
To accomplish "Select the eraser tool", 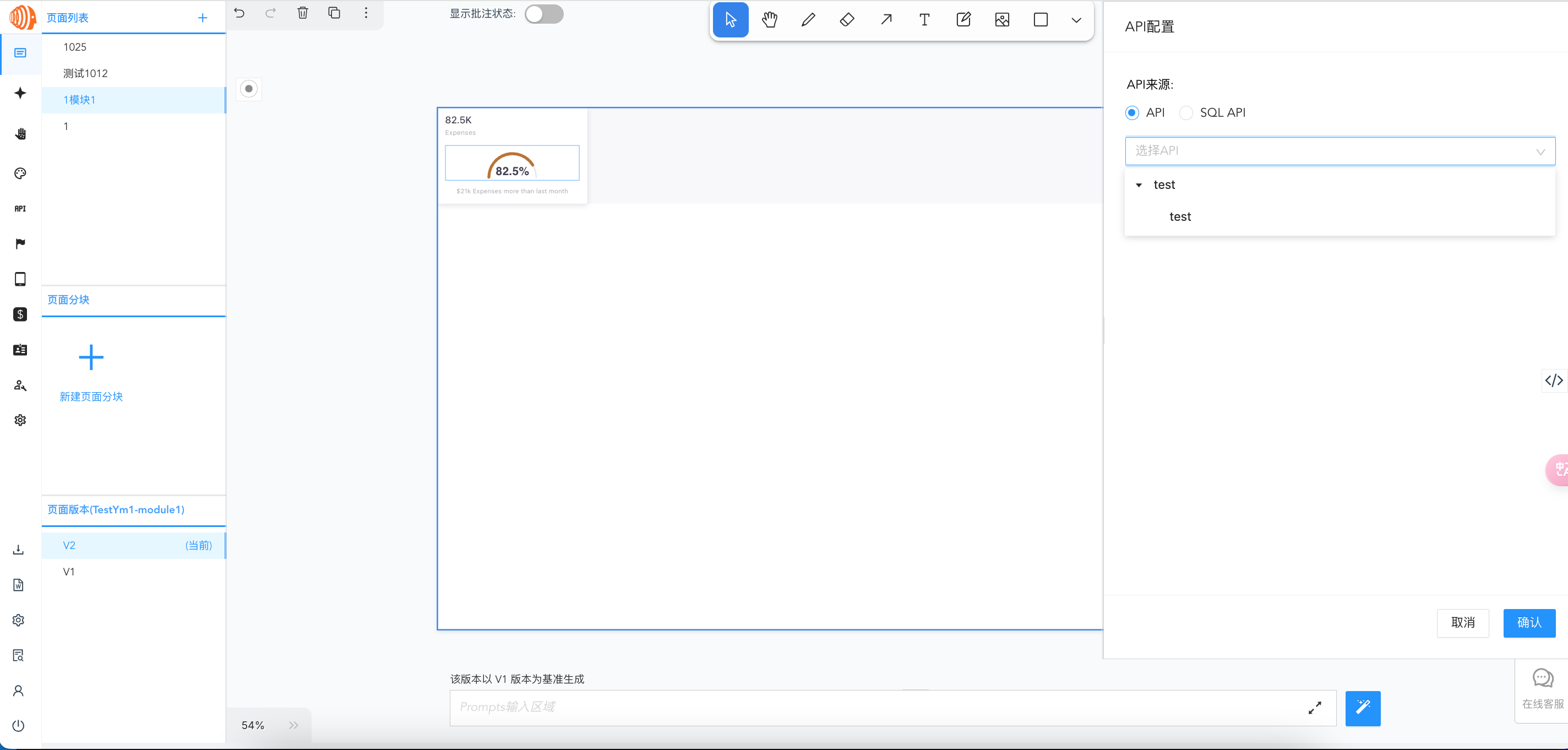I will pyautogui.click(x=847, y=20).
